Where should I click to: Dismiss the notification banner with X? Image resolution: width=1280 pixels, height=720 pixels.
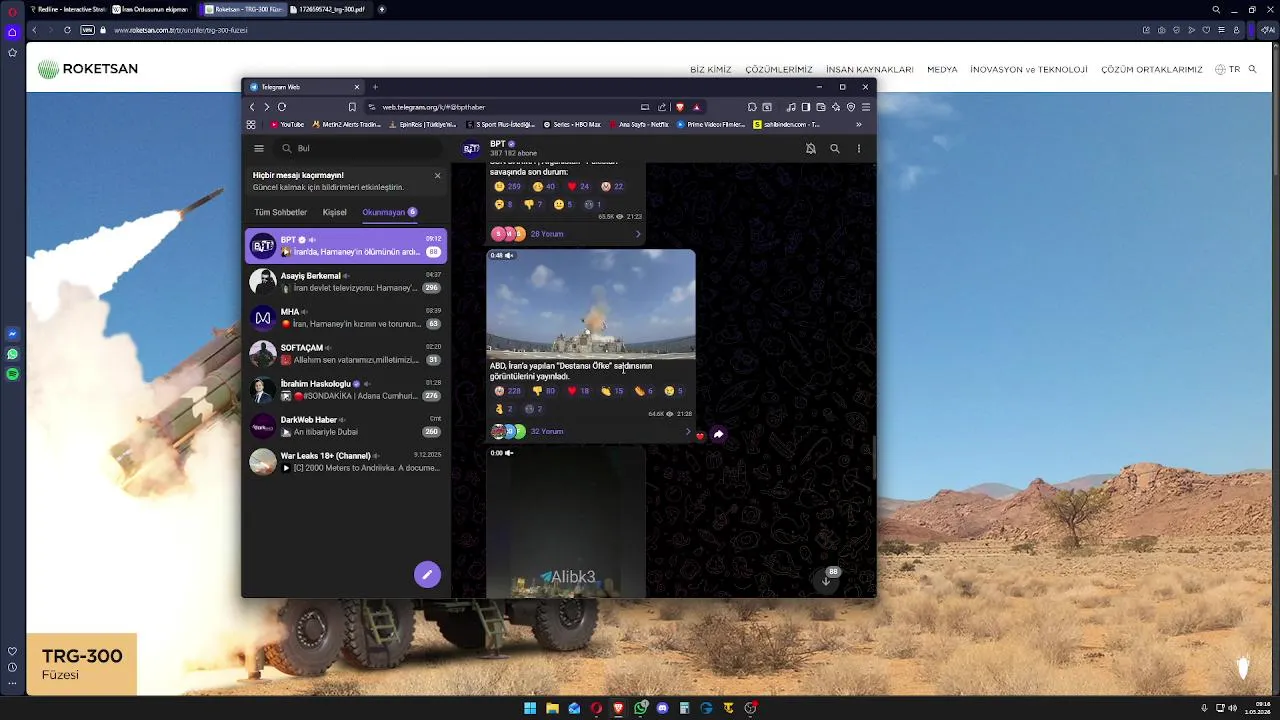[x=437, y=175]
